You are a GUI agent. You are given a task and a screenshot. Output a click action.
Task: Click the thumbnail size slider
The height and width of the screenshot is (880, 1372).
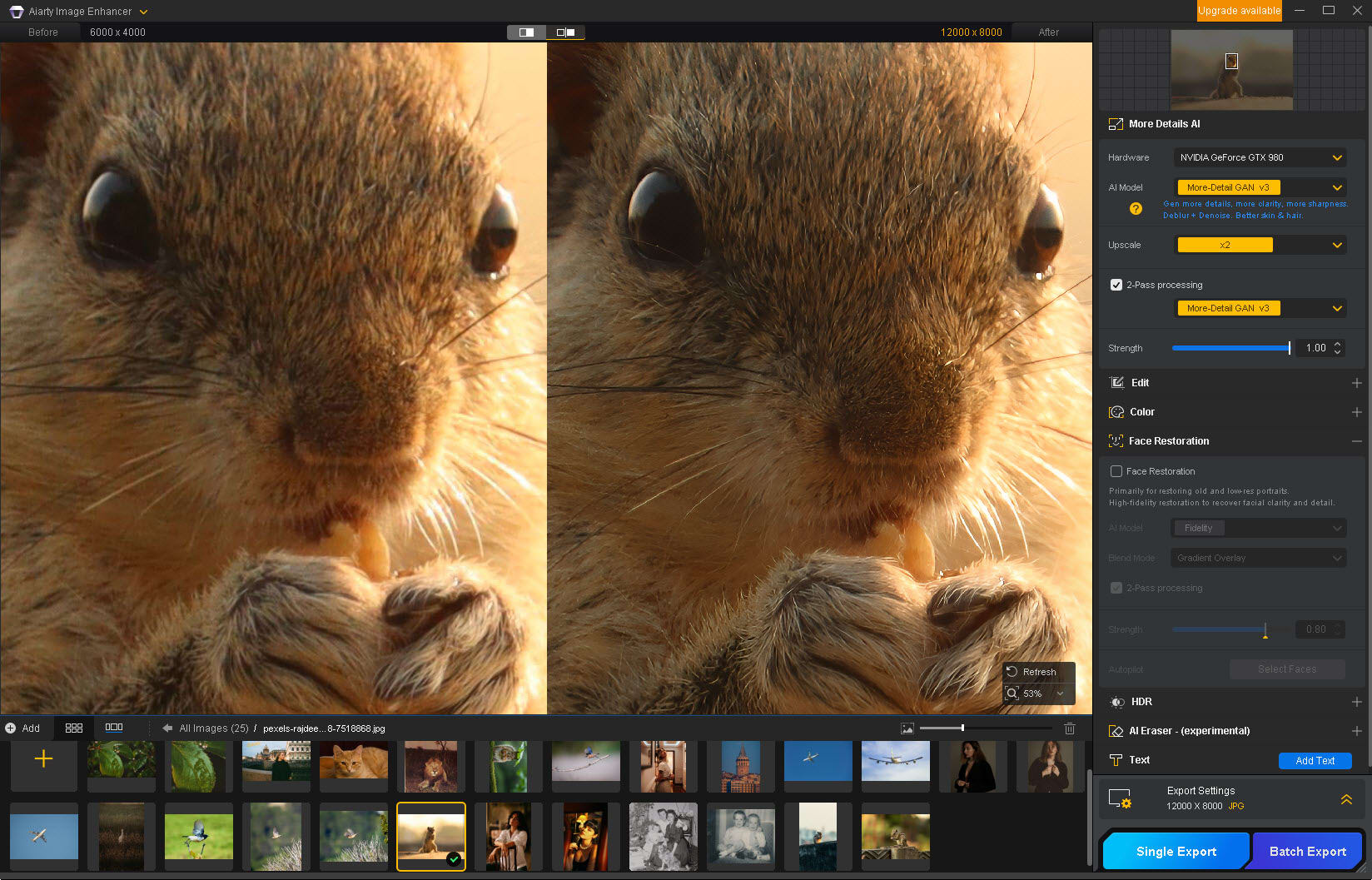pyautogui.click(x=986, y=728)
